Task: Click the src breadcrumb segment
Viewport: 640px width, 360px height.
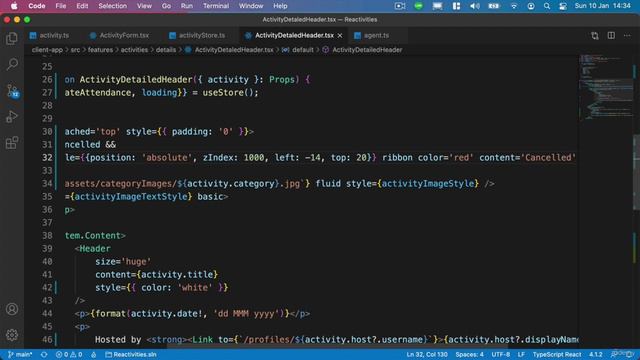Action: pyautogui.click(x=75, y=50)
